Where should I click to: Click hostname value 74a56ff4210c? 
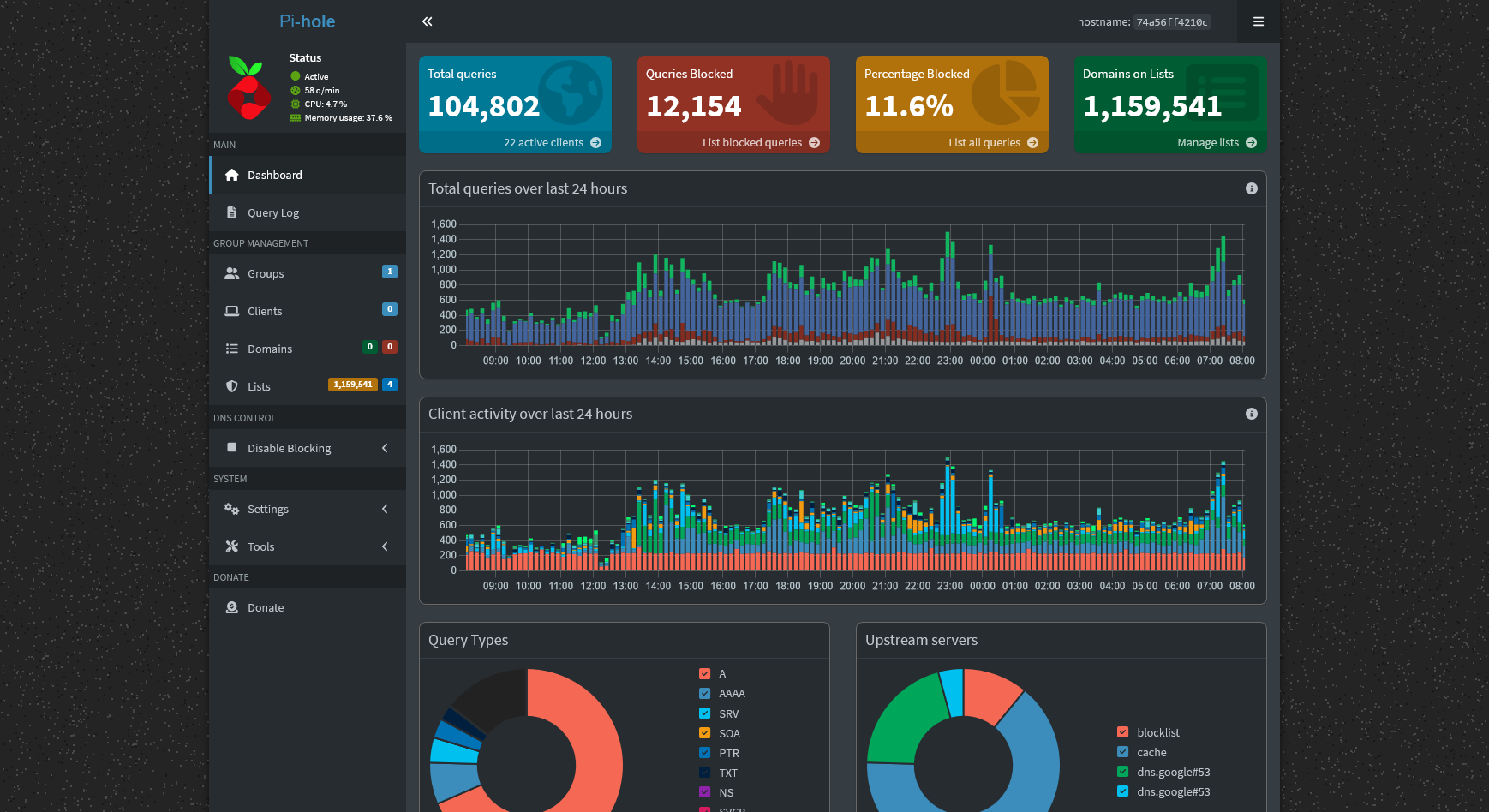point(1172,22)
